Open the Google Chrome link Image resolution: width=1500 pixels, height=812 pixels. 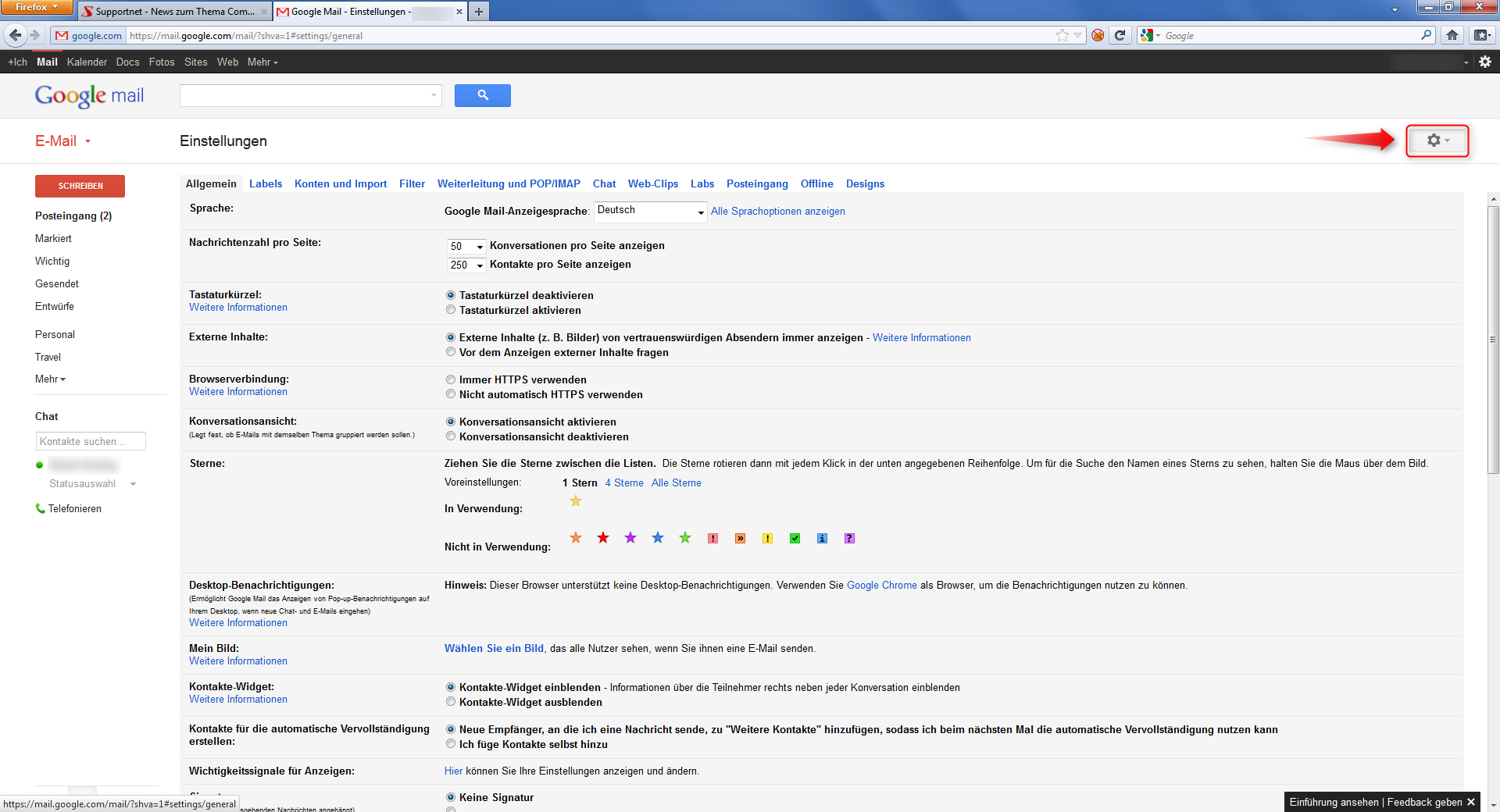click(x=882, y=585)
